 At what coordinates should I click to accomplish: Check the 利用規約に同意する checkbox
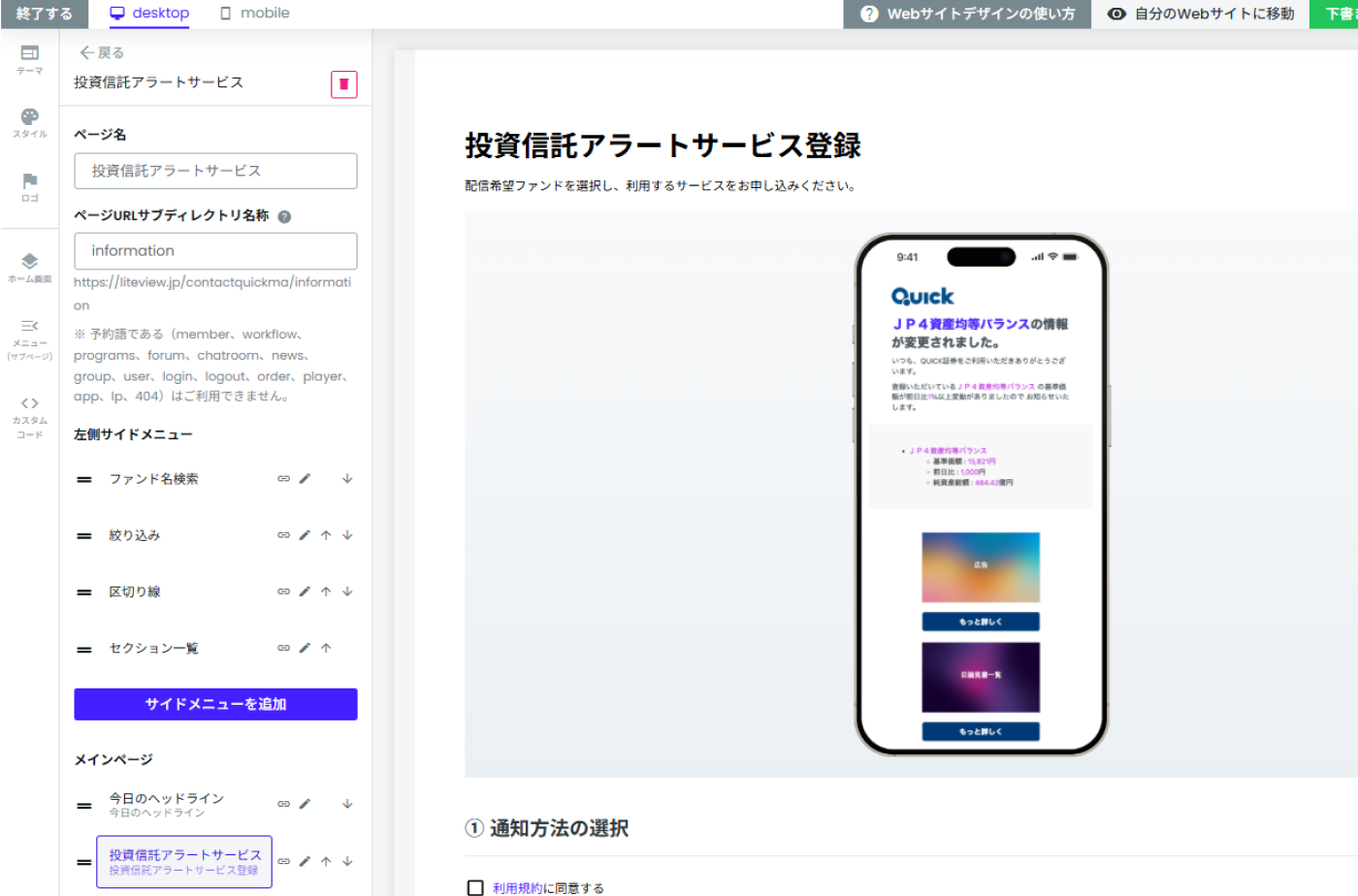pos(475,887)
